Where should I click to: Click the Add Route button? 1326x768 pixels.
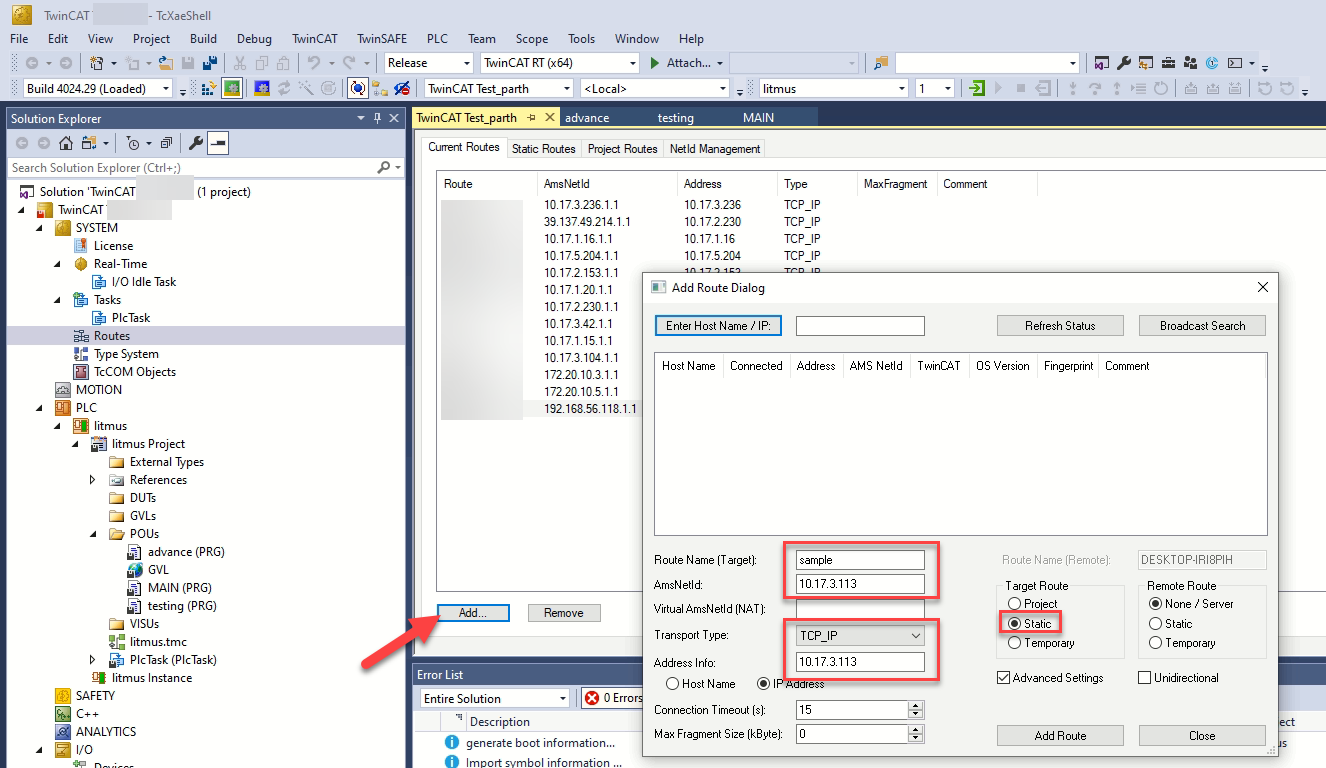[1060, 736]
